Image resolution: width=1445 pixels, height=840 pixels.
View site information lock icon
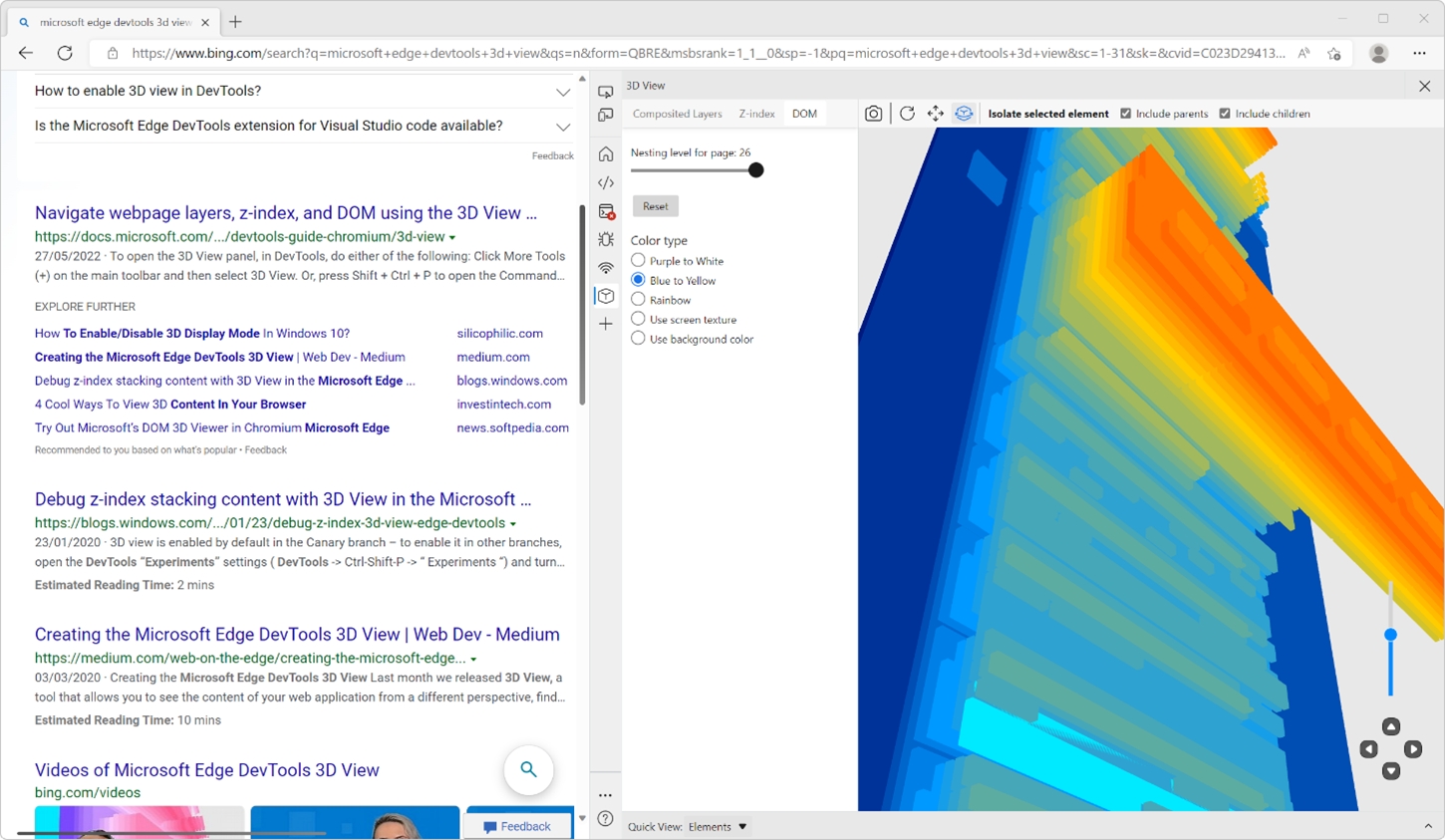[x=113, y=54]
